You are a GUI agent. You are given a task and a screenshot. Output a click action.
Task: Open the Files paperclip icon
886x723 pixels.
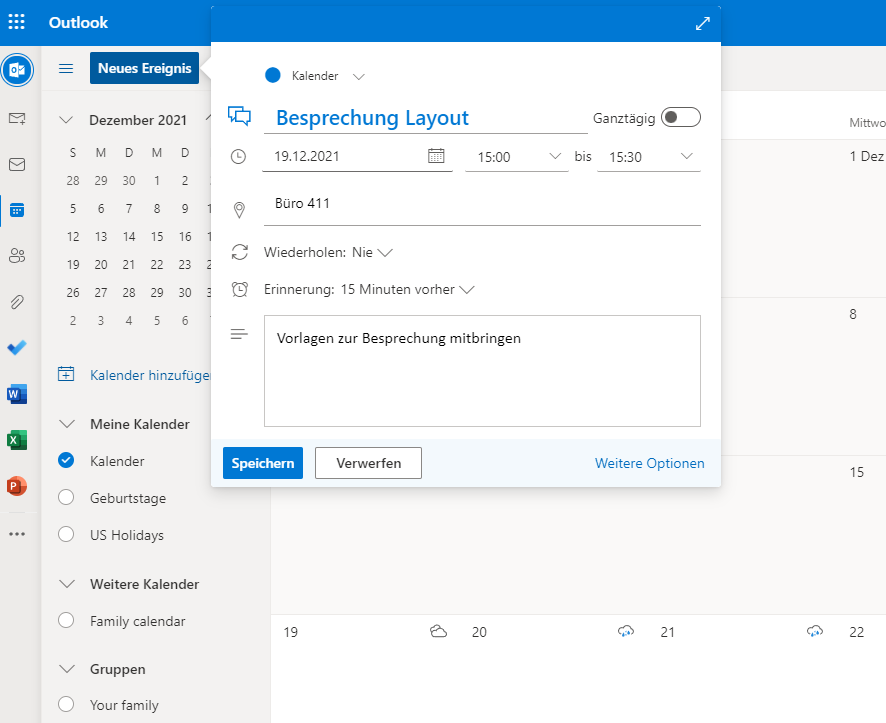click(17, 302)
